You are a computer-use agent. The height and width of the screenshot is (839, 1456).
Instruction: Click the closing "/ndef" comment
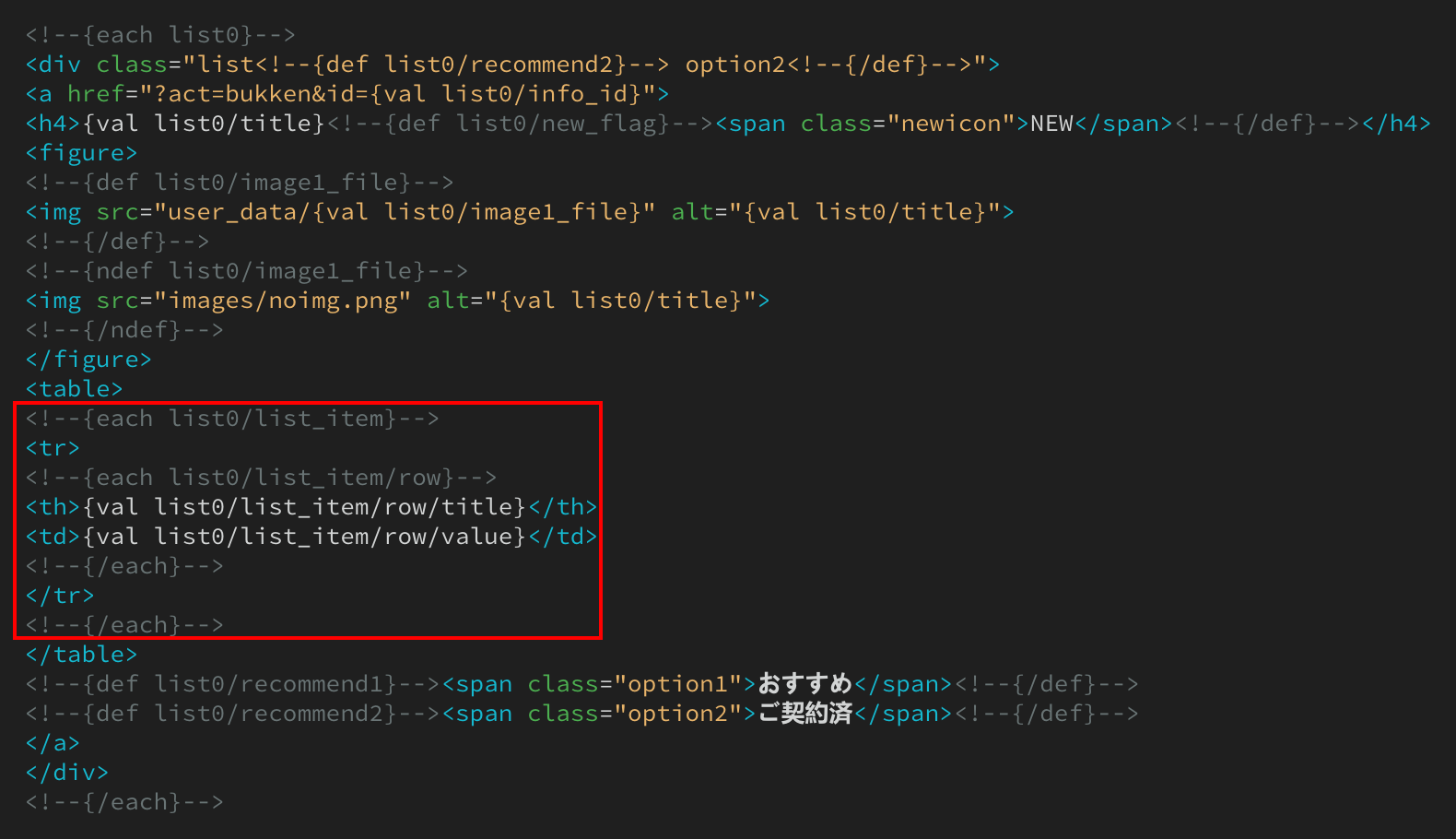click(x=124, y=330)
